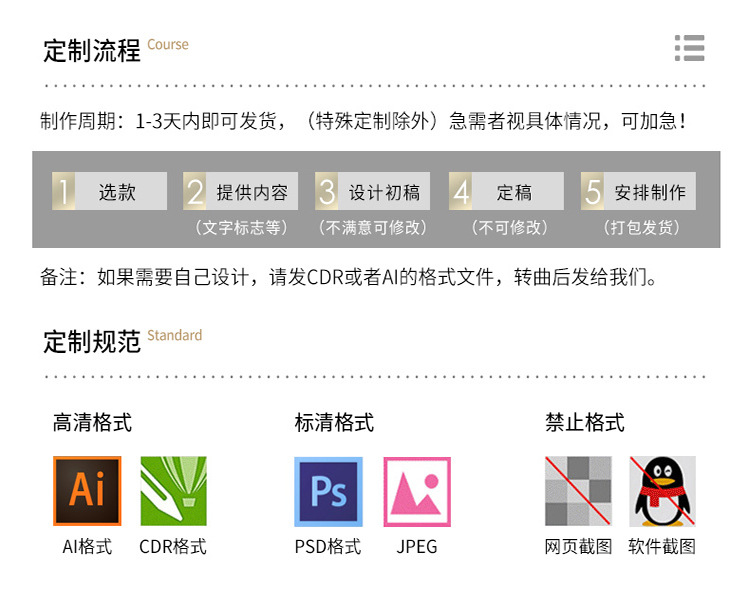750x600 pixels.
Task: Select step 3 设计初稿 box
Action: pos(373,191)
